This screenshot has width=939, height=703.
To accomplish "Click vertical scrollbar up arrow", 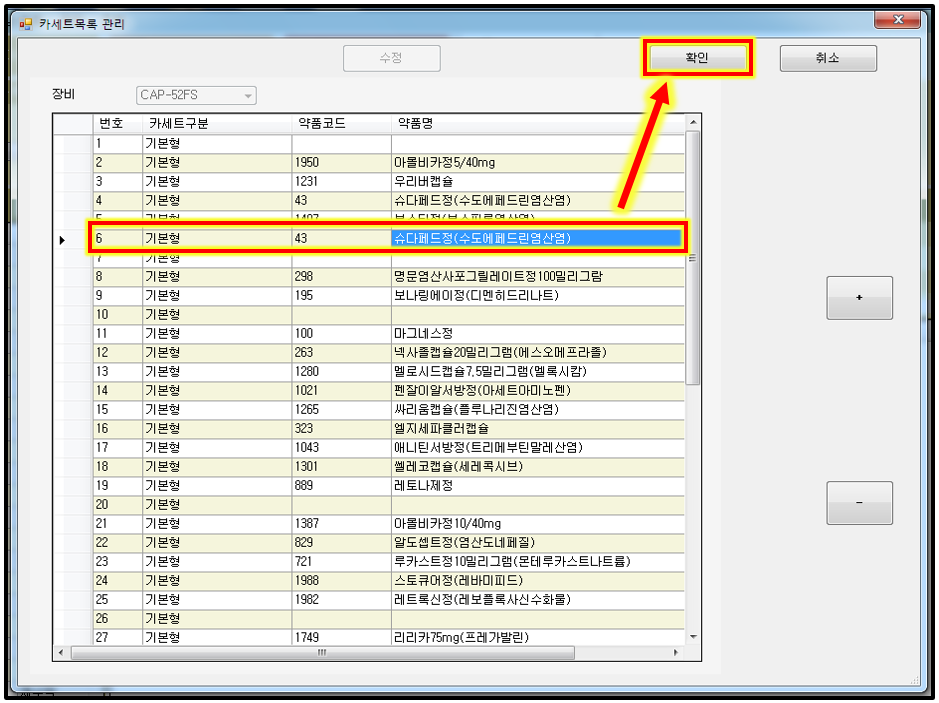I will coord(692,123).
